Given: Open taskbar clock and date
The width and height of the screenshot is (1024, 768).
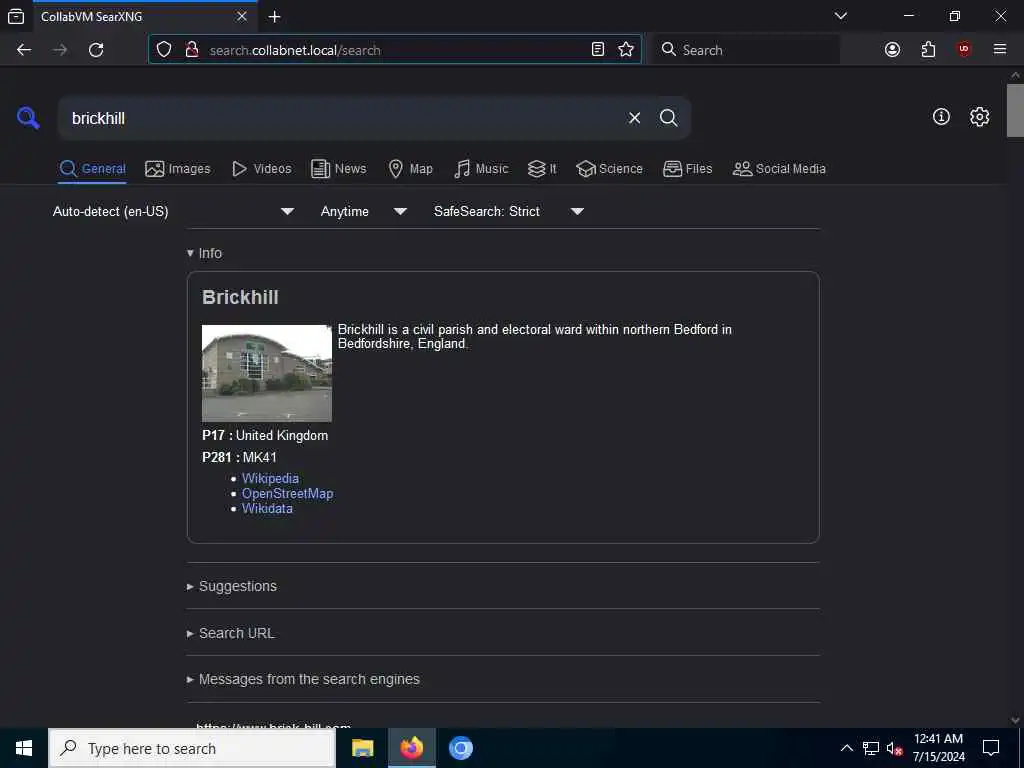Looking at the screenshot, I should click(x=938, y=748).
